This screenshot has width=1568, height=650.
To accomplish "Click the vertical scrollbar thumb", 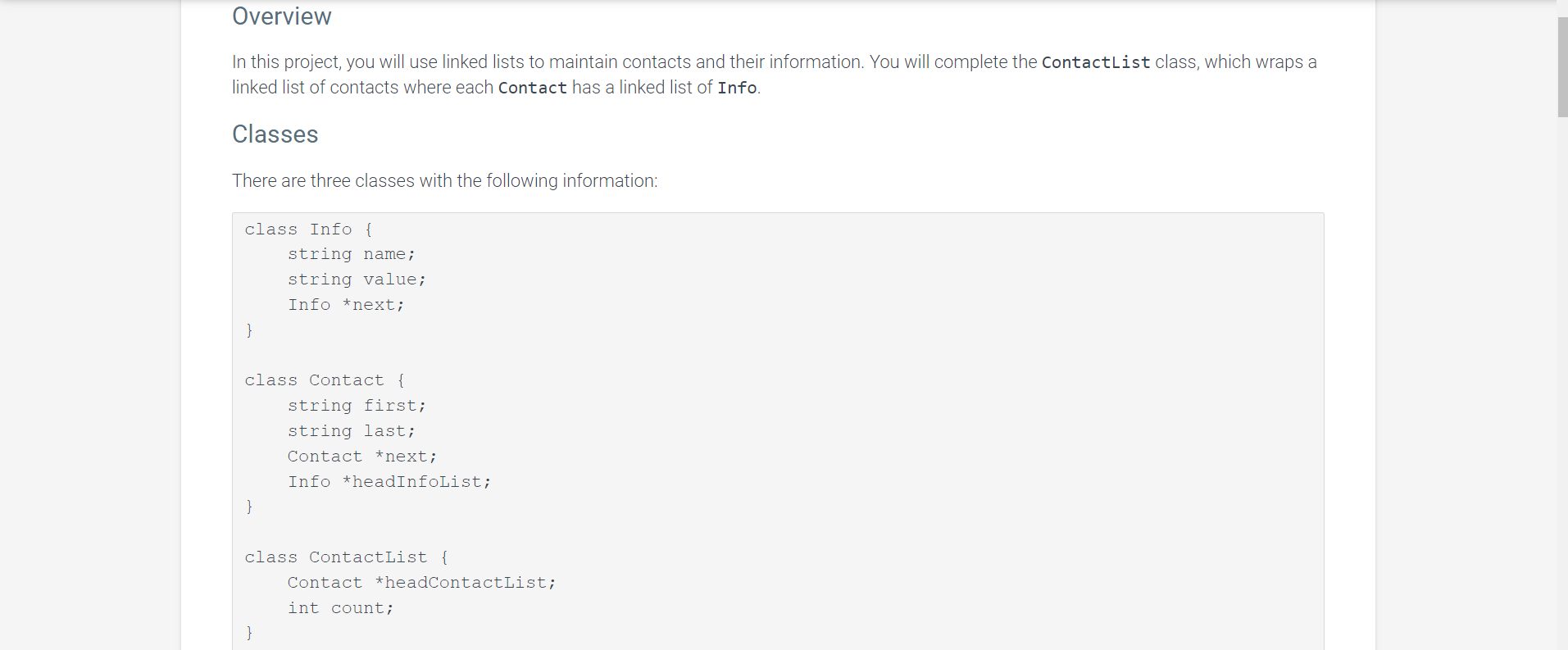I will click(1562, 66).
